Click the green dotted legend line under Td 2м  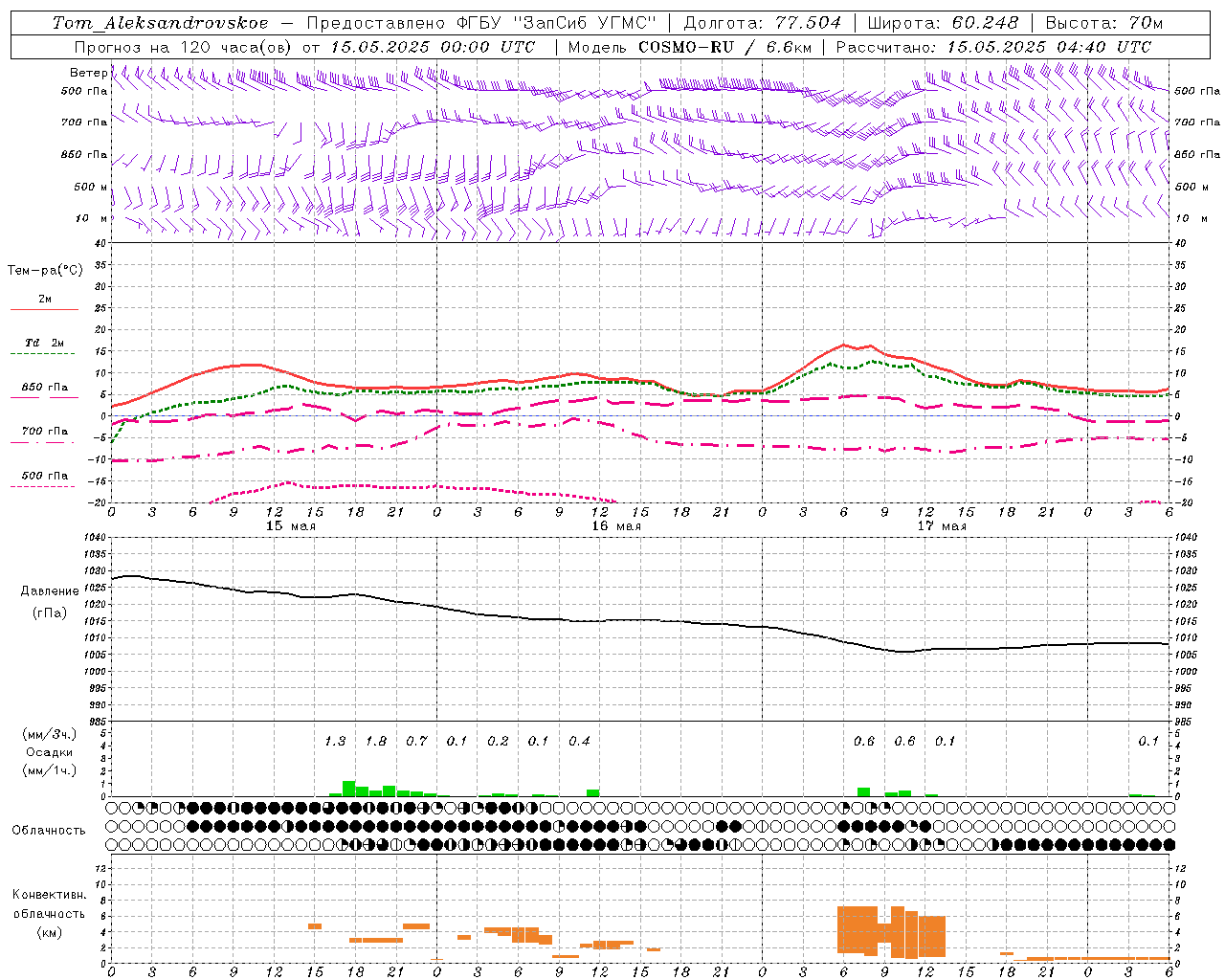pos(43,354)
